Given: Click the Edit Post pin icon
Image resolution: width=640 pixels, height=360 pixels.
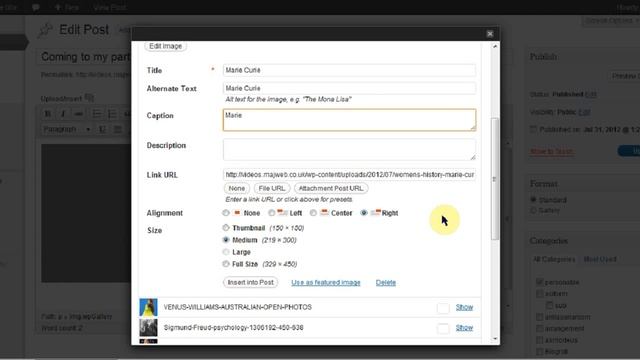Looking at the screenshot, I should [45, 30].
